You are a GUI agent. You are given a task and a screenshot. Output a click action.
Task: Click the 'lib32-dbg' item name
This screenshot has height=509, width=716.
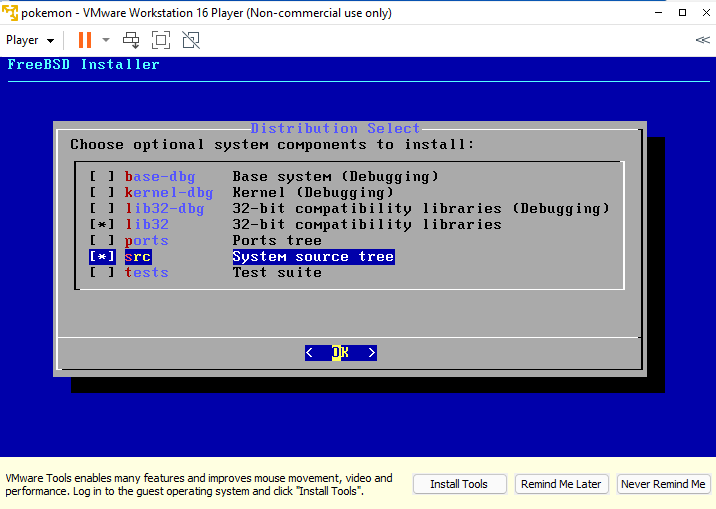(x=164, y=208)
